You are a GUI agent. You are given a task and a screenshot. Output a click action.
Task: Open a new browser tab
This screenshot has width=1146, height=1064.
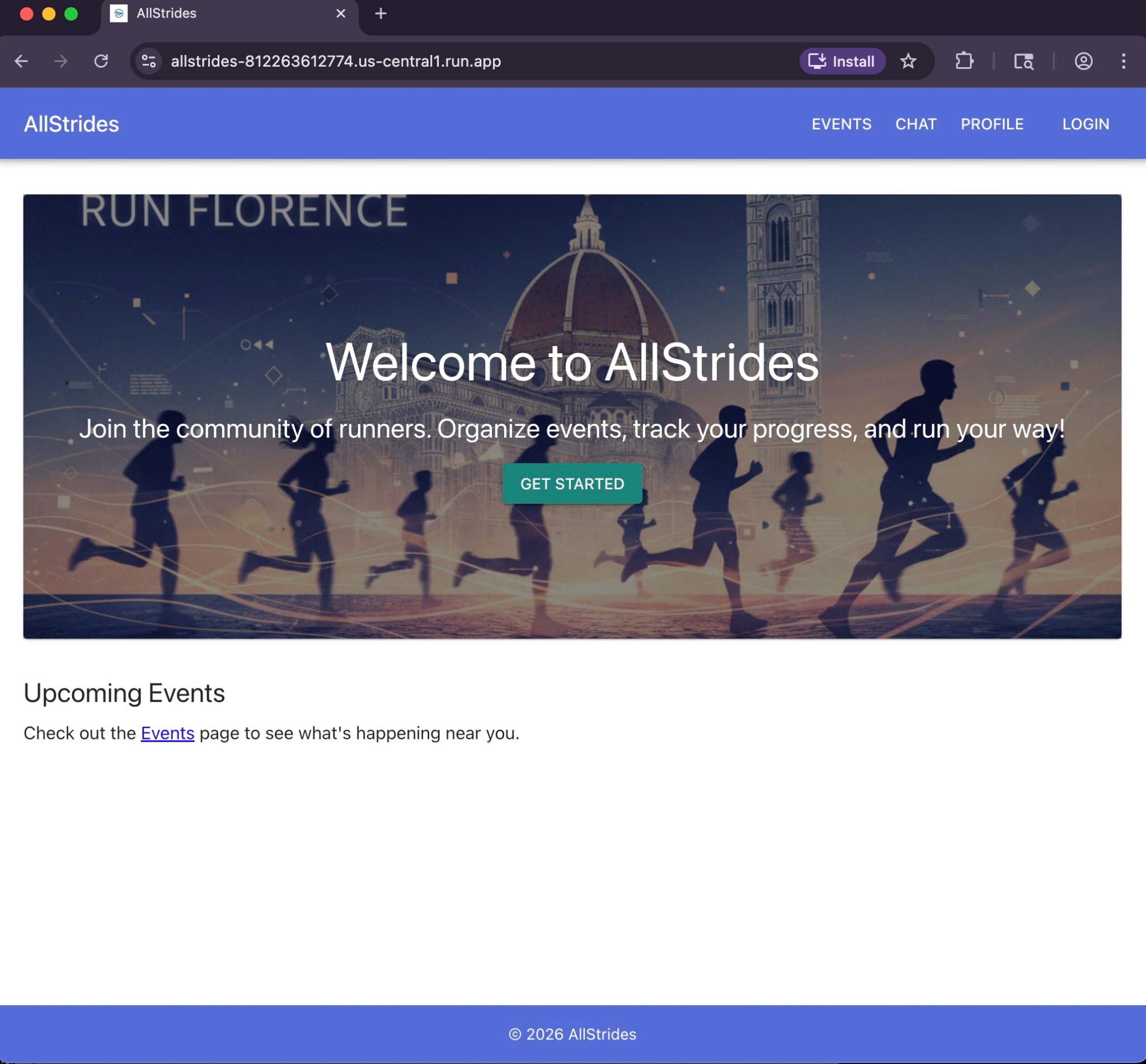(x=381, y=13)
